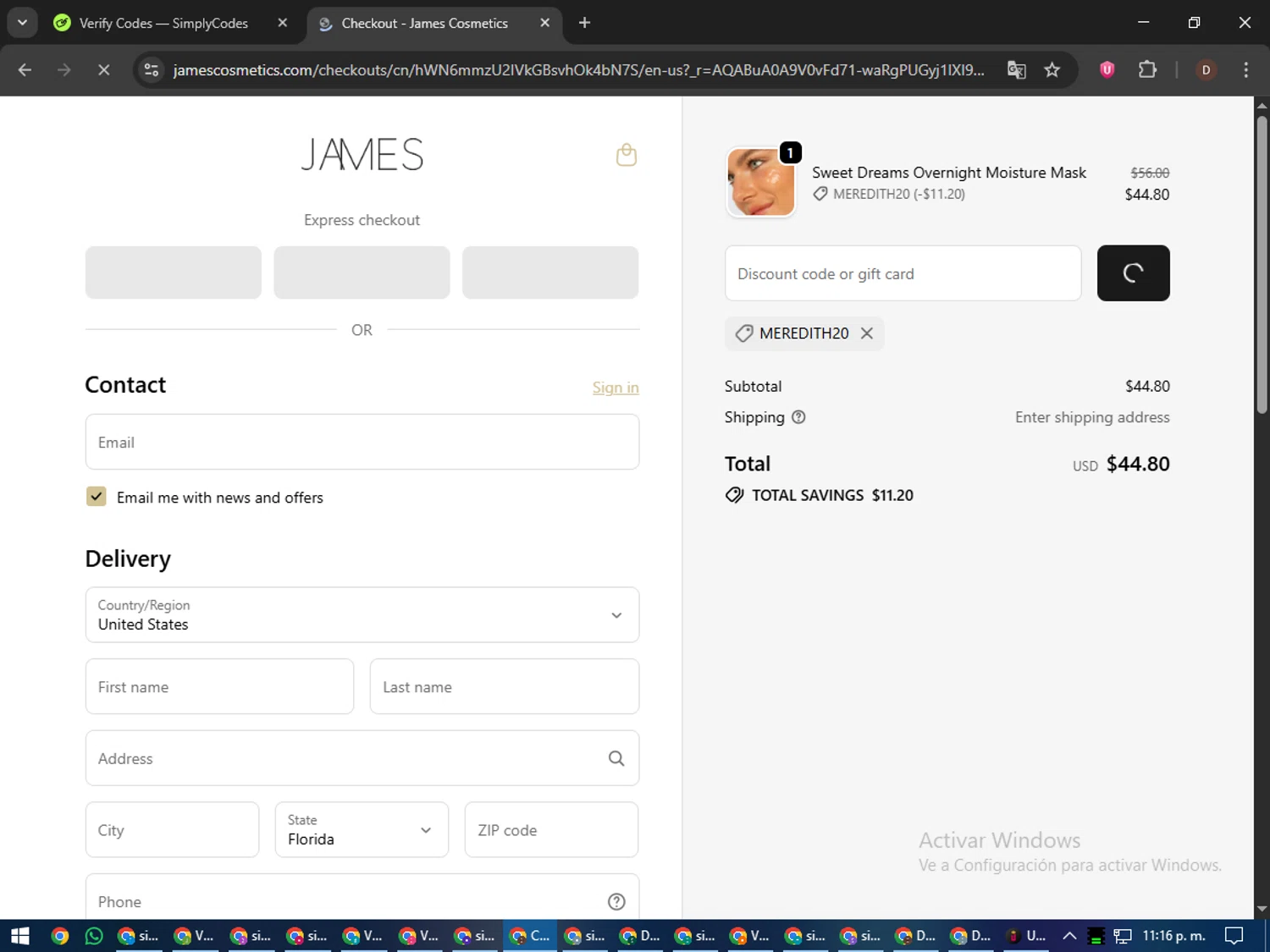This screenshot has width=1270, height=952.
Task: Go back to the previous page
Action: (25, 70)
